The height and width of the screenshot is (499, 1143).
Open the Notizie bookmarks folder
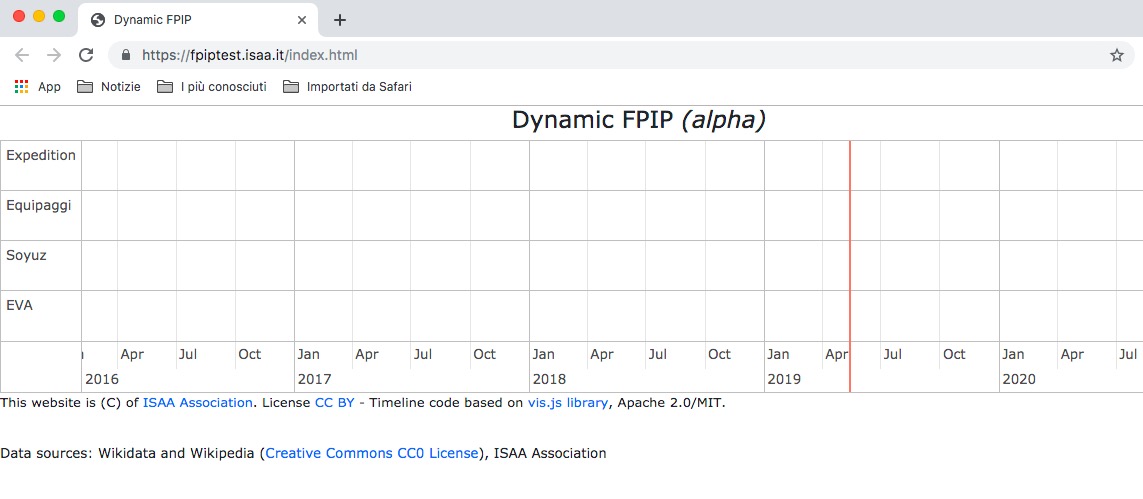109,87
